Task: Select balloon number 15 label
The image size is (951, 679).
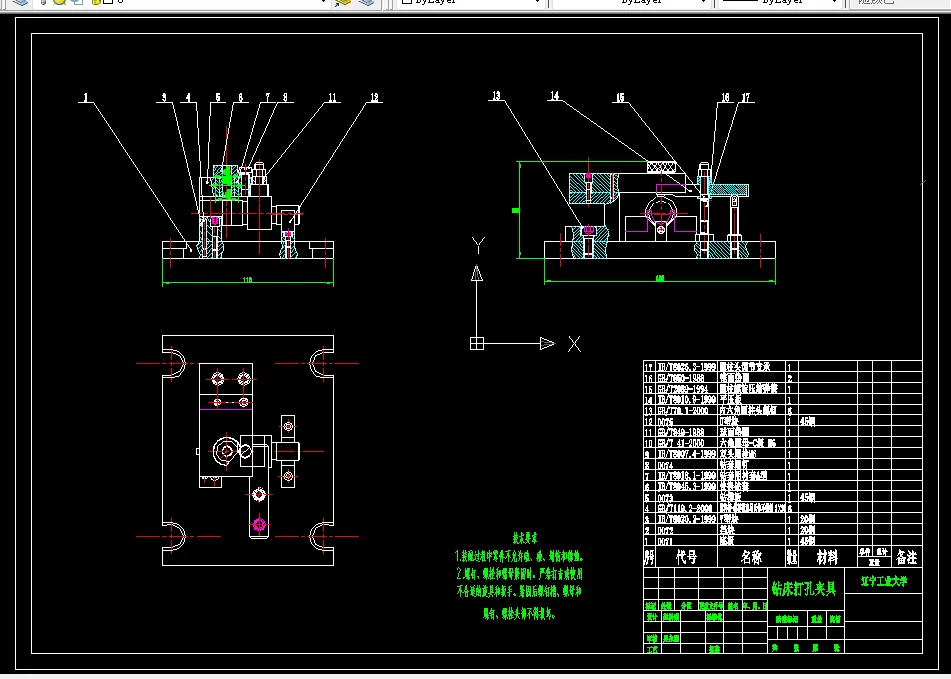Action: (x=619, y=97)
